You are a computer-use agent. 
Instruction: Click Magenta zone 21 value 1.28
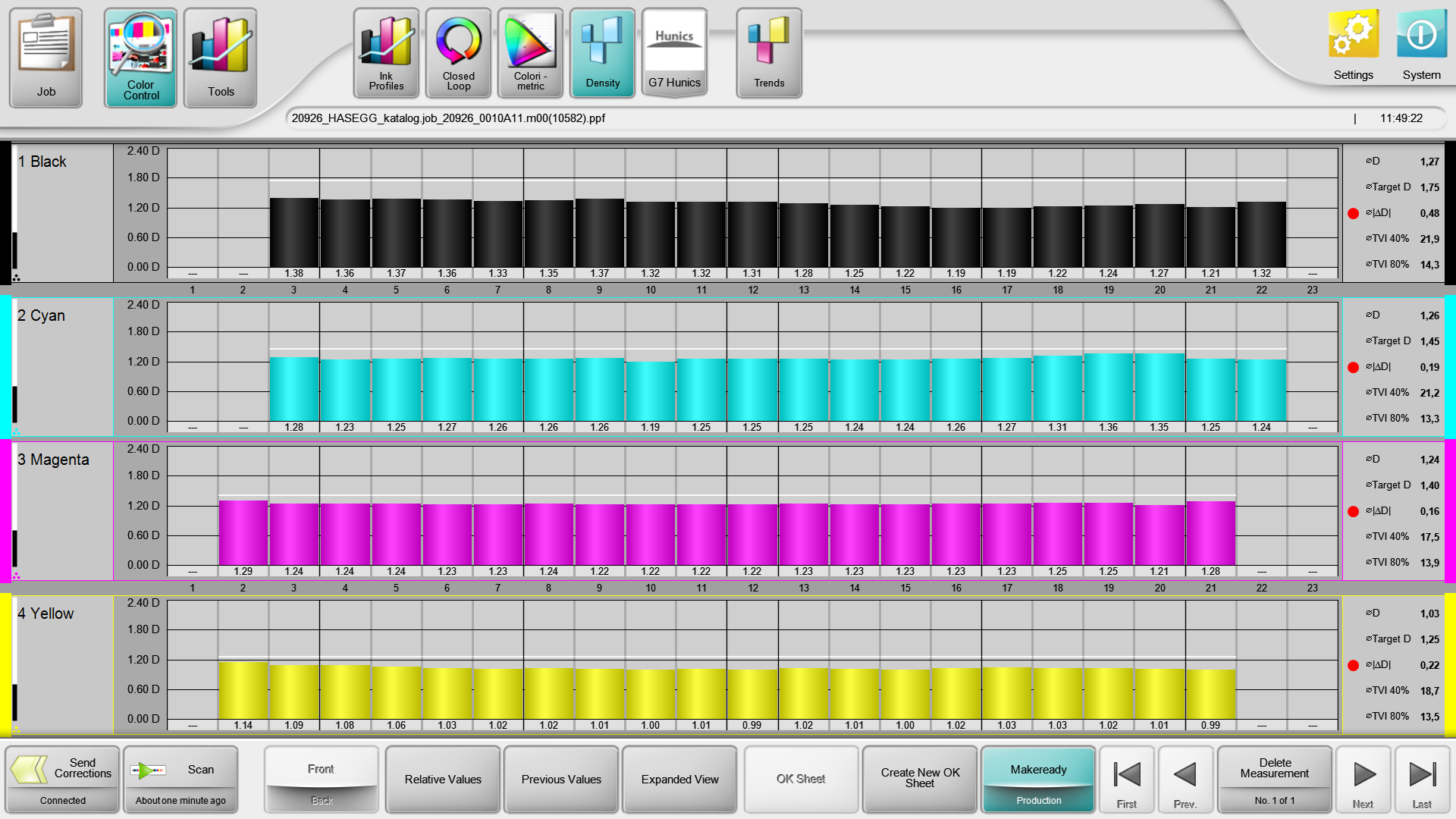coord(1210,571)
